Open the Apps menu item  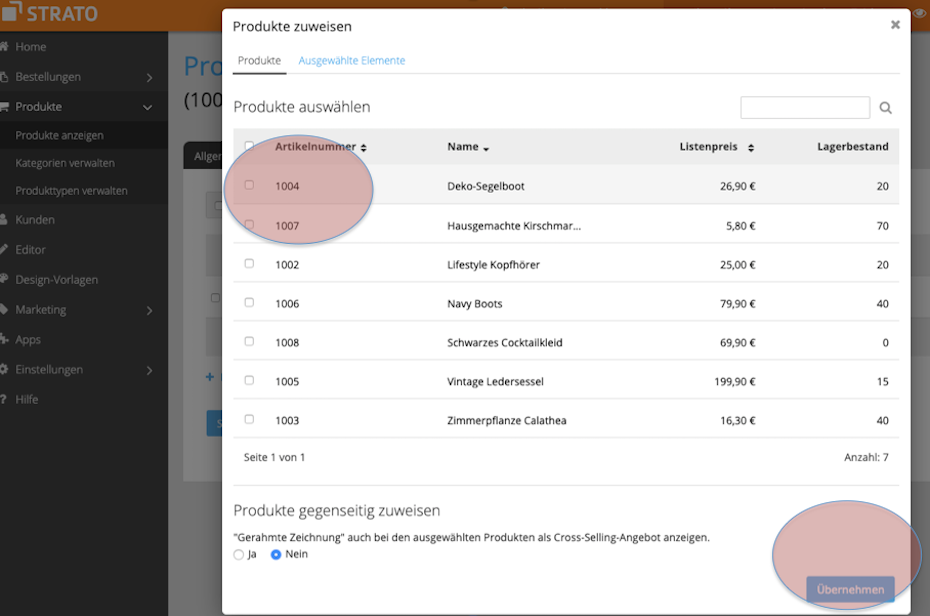click(x=28, y=340)
